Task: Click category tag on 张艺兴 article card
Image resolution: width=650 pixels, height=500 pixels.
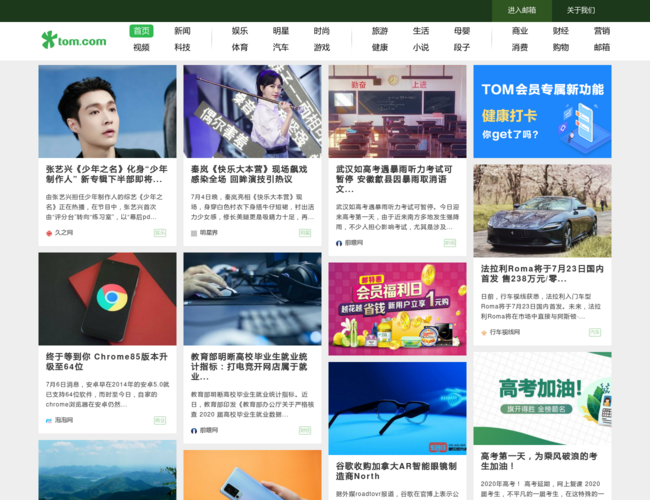Action: pos(160,233)
